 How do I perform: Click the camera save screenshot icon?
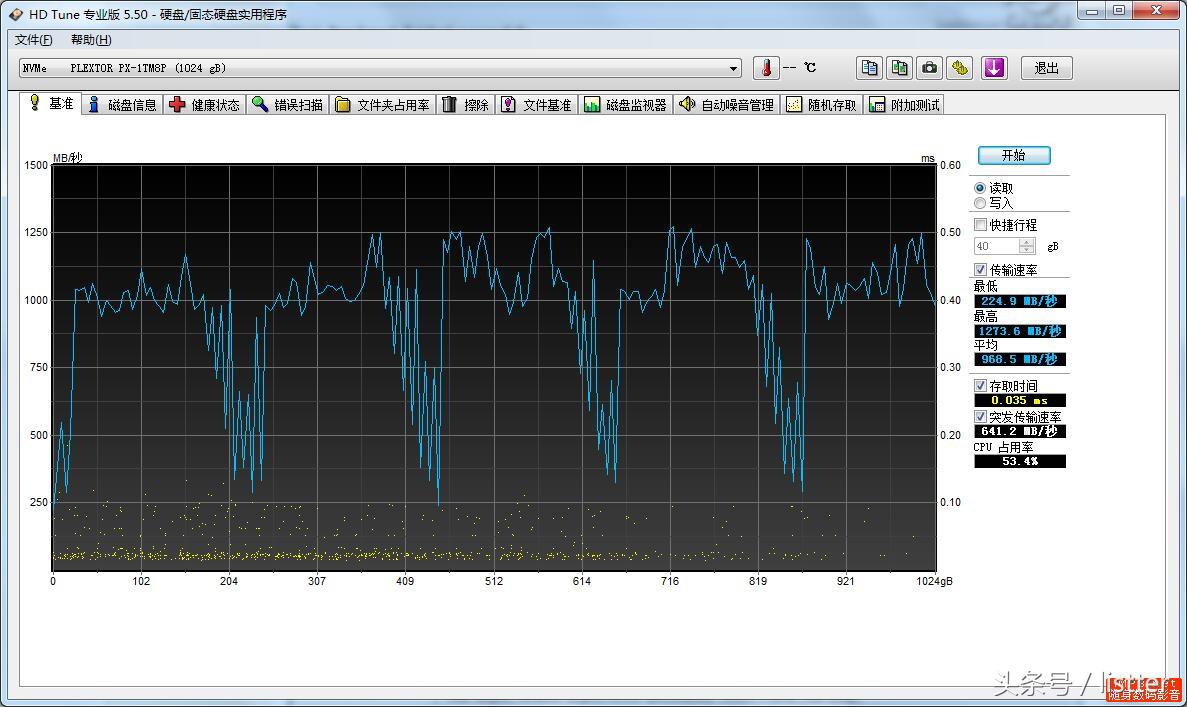(x=930, y=68)
